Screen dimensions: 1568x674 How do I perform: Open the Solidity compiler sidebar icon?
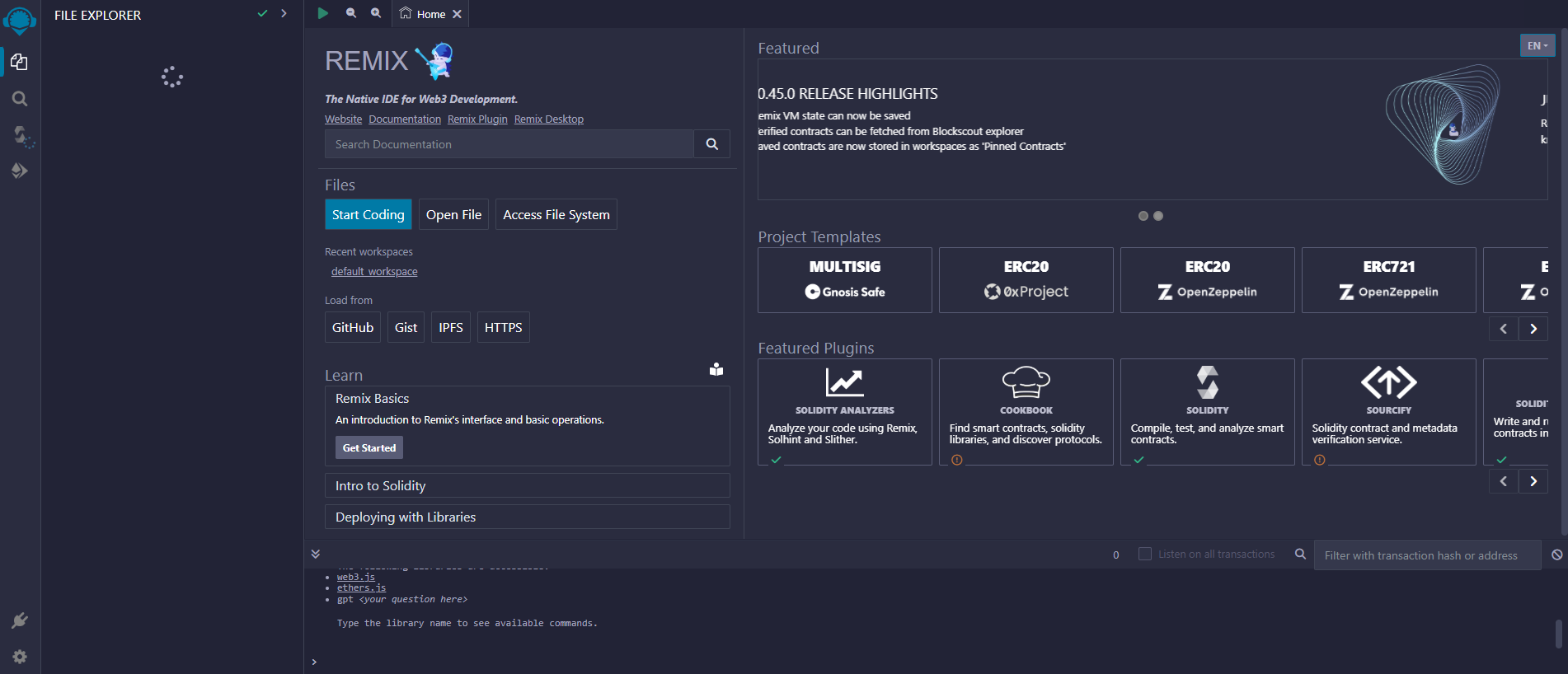(x=21, y=136)
